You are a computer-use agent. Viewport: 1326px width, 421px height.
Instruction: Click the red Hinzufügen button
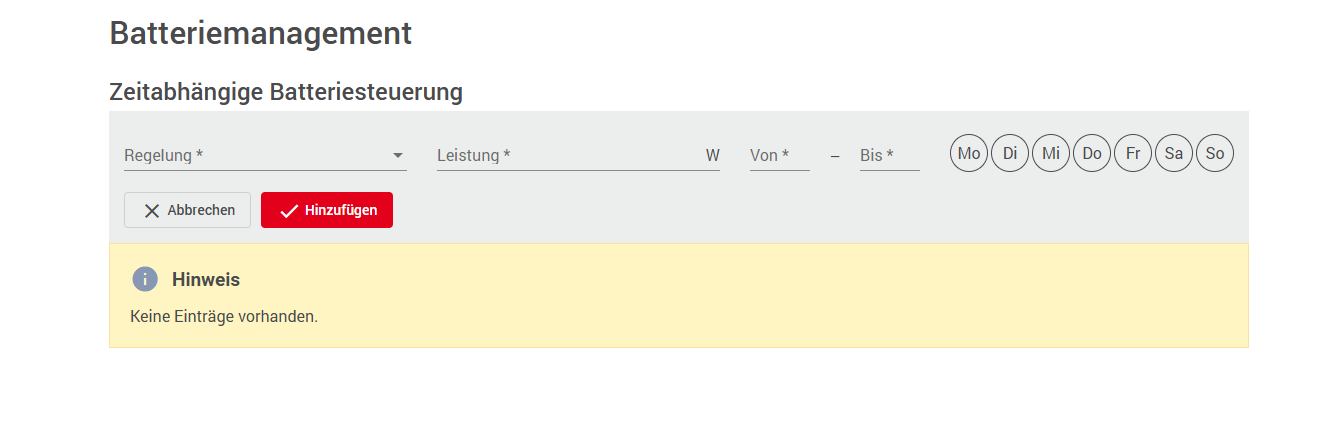pyautogui.click(x=327, y=210)
